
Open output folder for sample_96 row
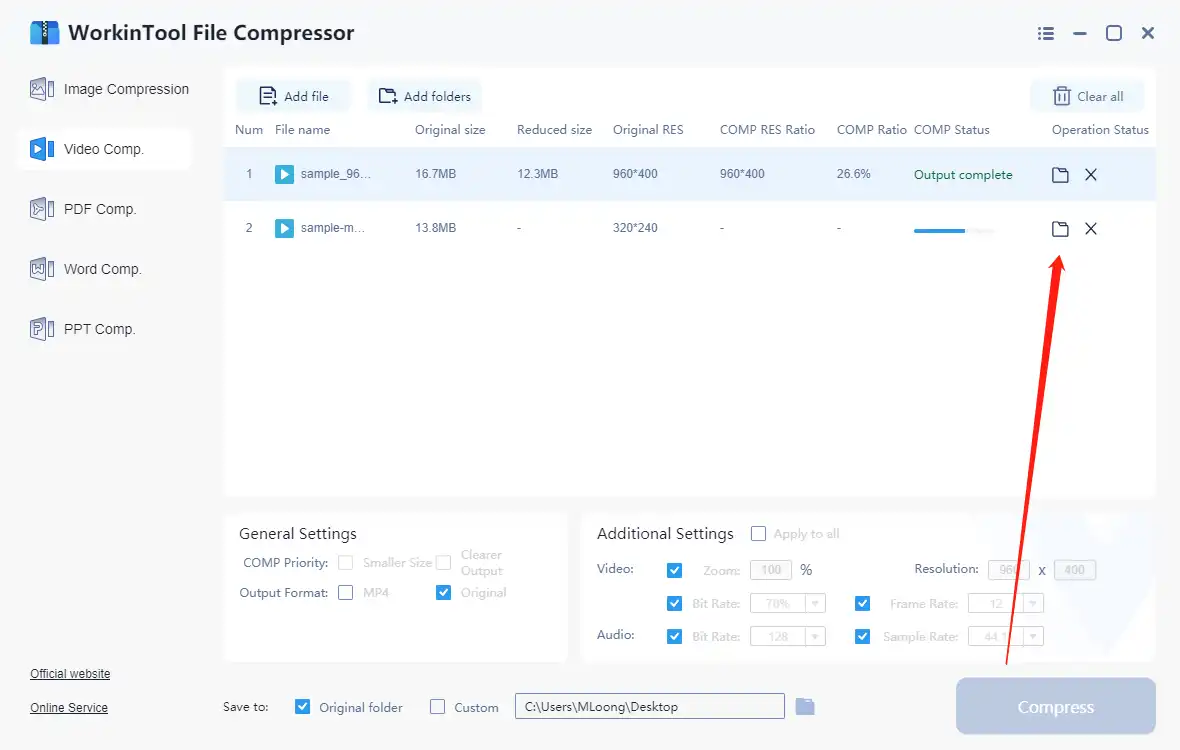tap(1060, 175)
